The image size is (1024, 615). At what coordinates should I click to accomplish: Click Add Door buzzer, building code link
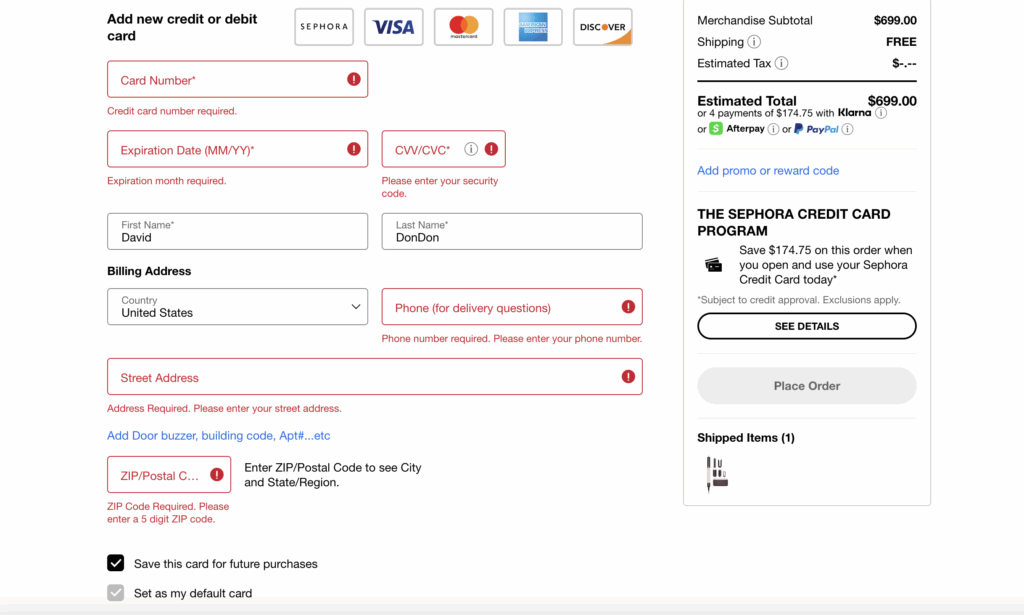[x=218, y=436]
